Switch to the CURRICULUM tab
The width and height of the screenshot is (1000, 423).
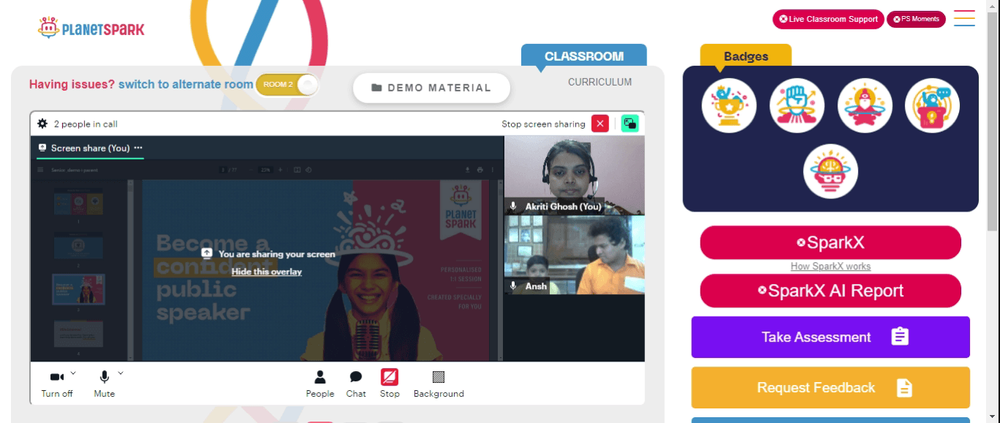pyautogui.click(x=600, y=82)
